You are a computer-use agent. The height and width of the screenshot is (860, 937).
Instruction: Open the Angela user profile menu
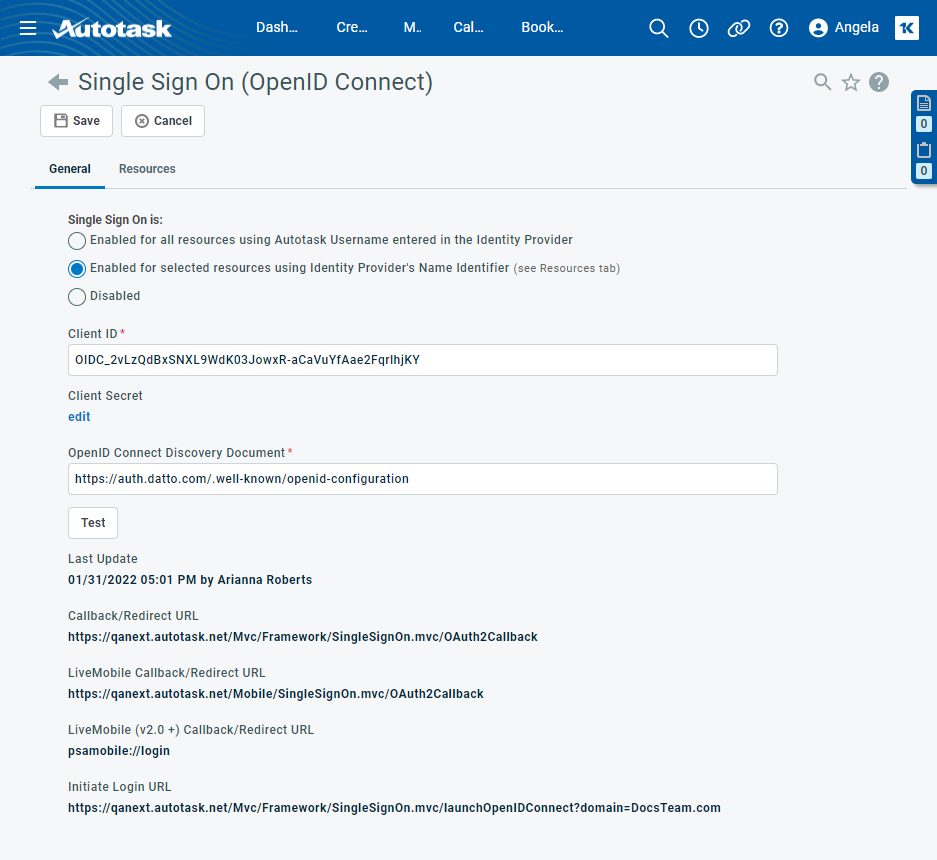pyautogui.click(x=844, y=28)
